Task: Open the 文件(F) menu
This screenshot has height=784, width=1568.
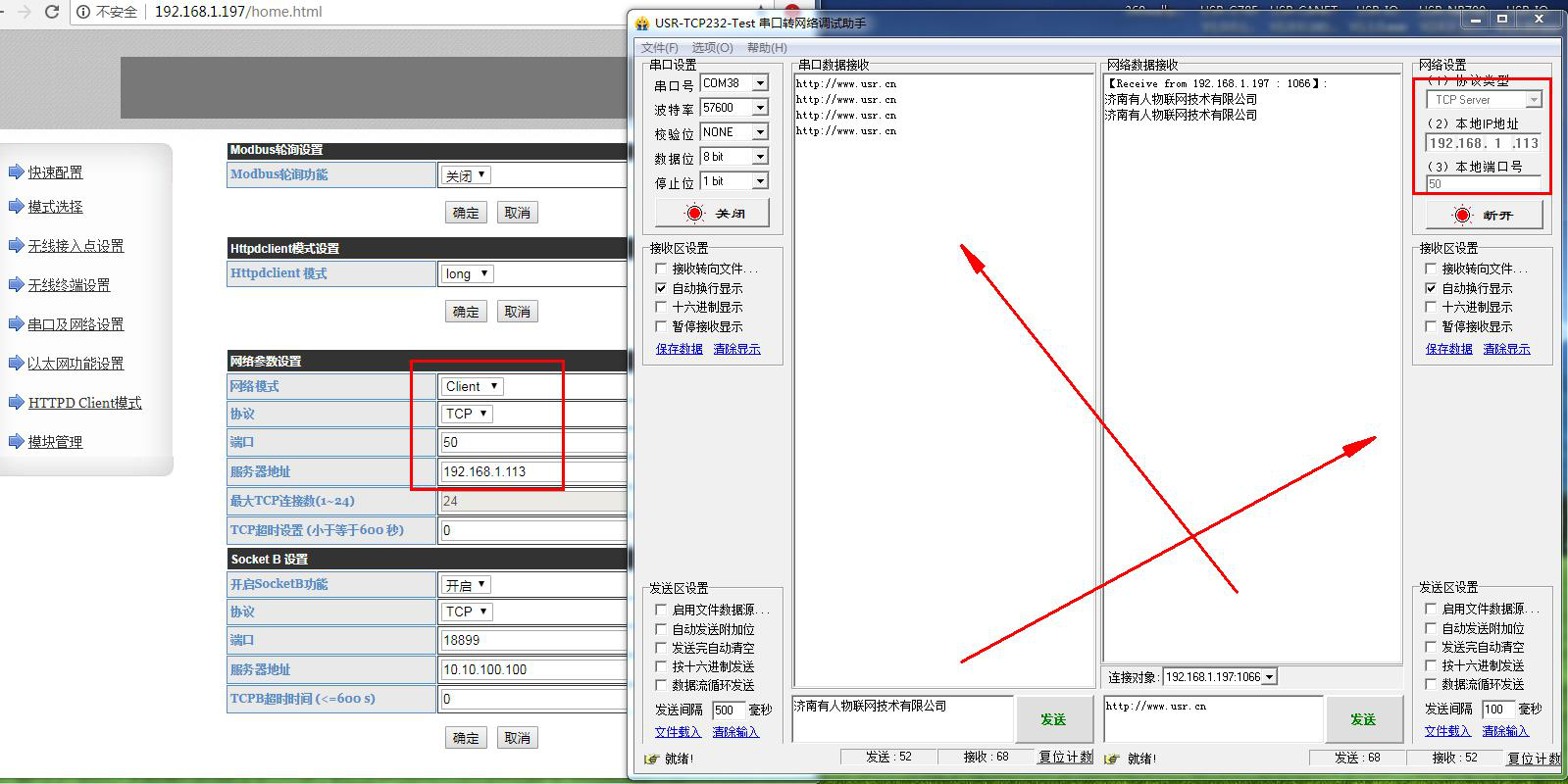Action: point(659,47)
